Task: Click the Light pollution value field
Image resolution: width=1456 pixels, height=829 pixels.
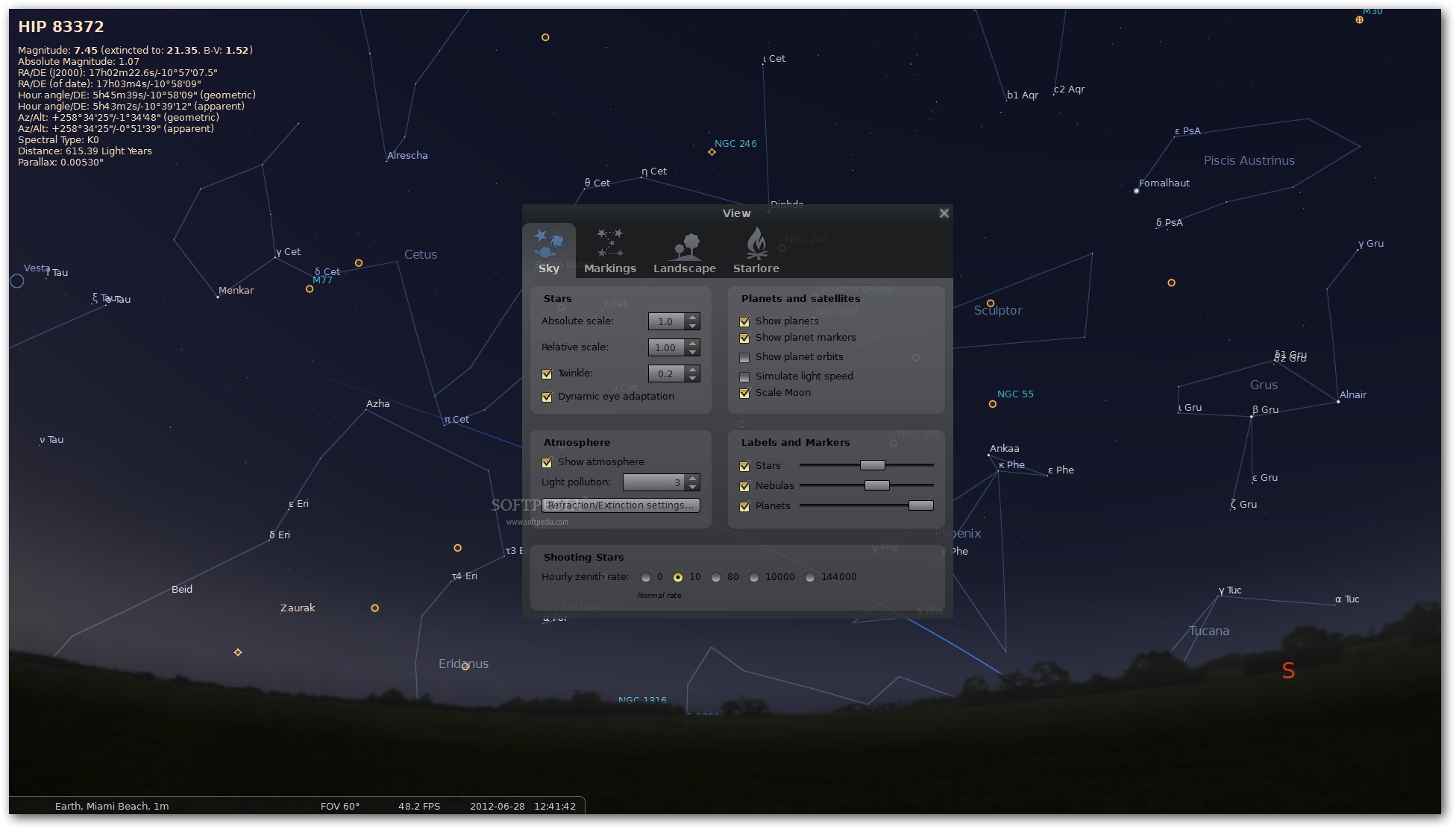Action: pyautogui.click(x=653, y=482)
